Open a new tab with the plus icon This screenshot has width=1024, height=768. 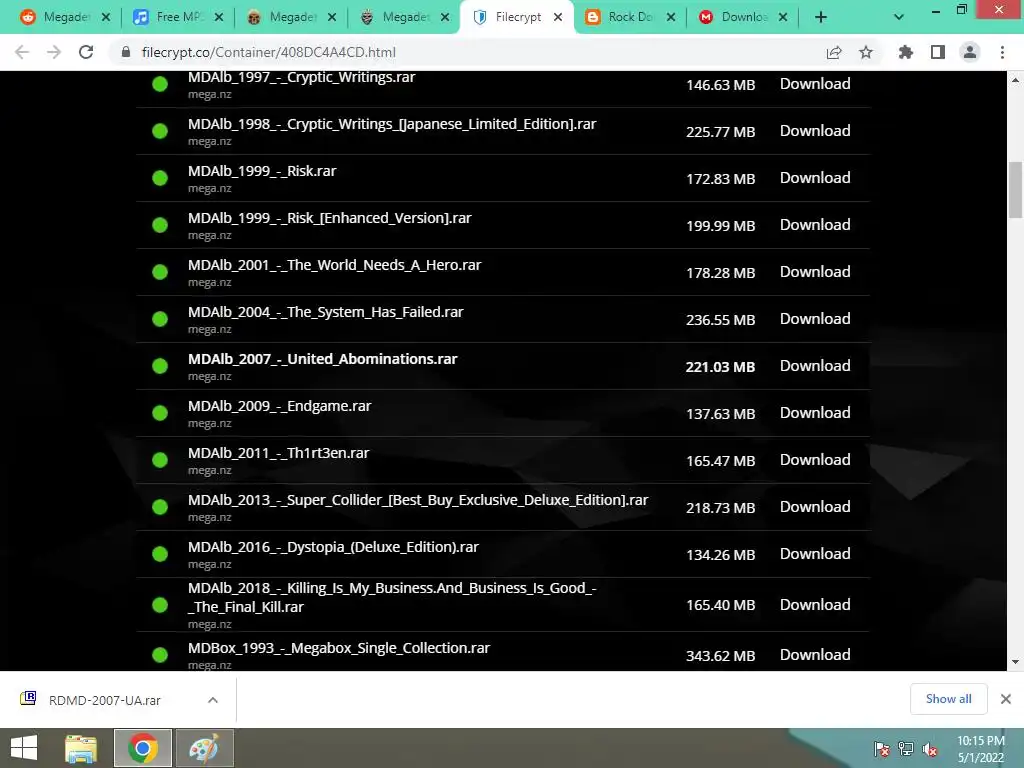point(821,18)
